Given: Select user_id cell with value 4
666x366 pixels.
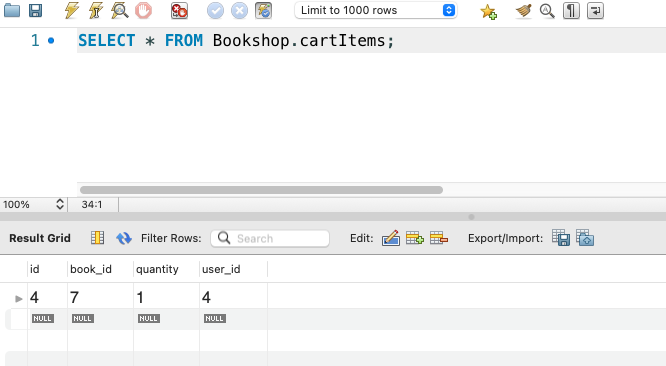Looking at the screenshot, I should (x=233, y=298).
